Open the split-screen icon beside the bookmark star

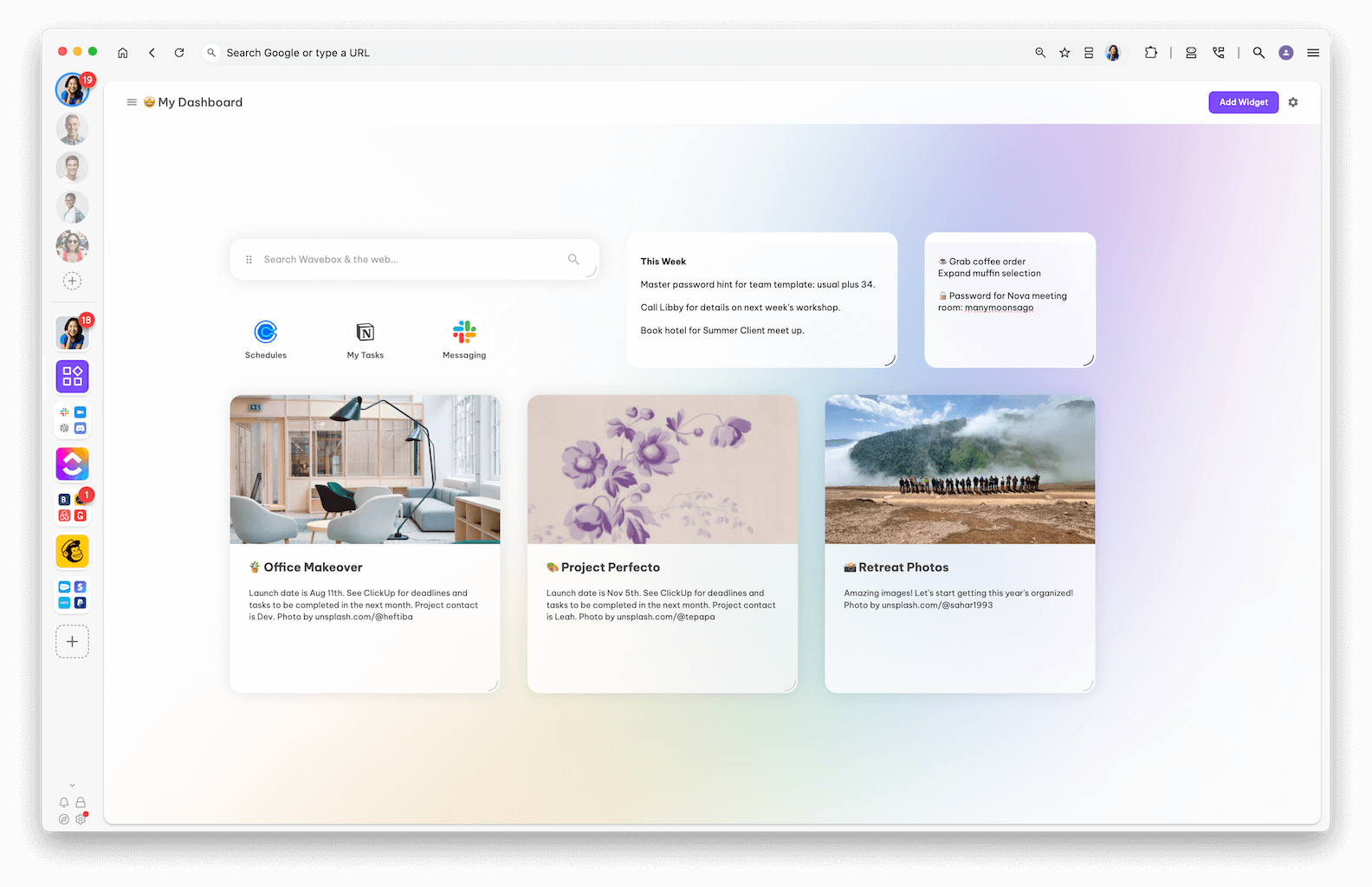coord(1089,53)
